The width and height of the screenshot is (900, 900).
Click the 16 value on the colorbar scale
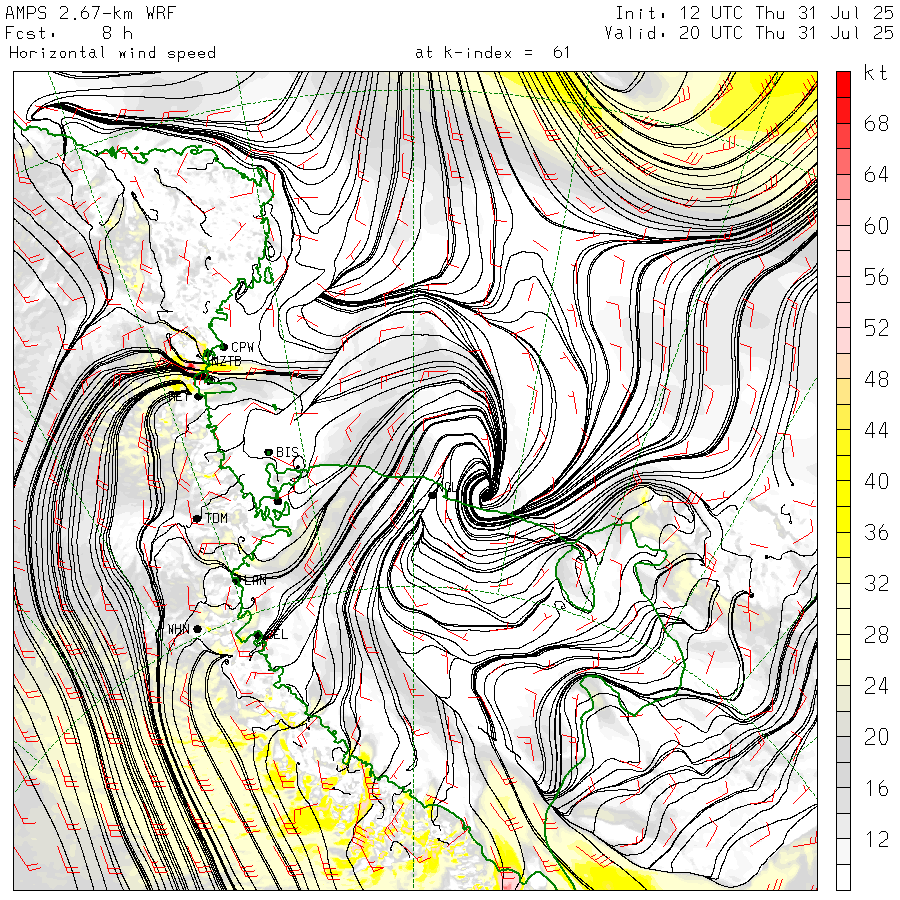[876, 788]
